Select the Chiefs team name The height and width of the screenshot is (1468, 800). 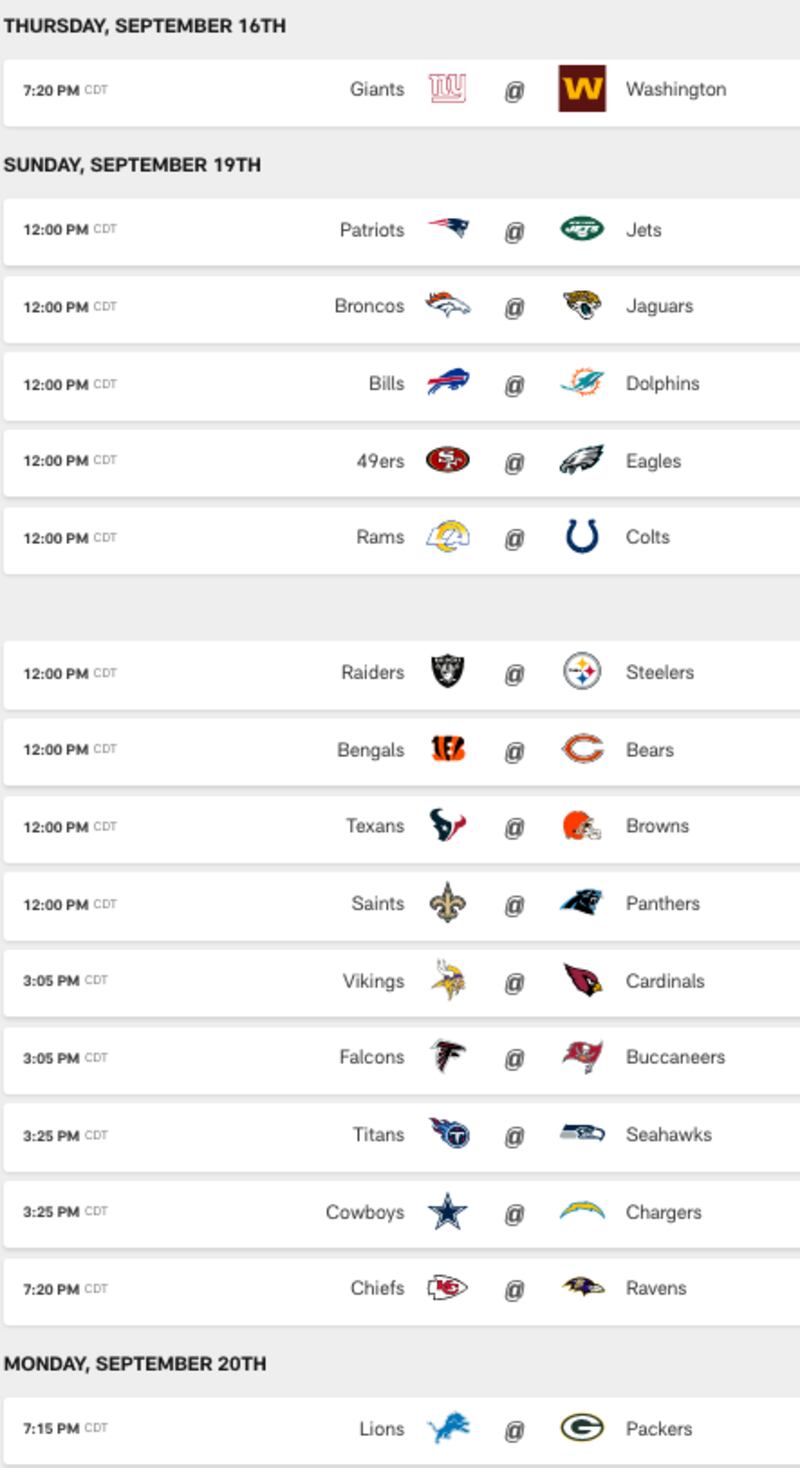coord(377,1288)
